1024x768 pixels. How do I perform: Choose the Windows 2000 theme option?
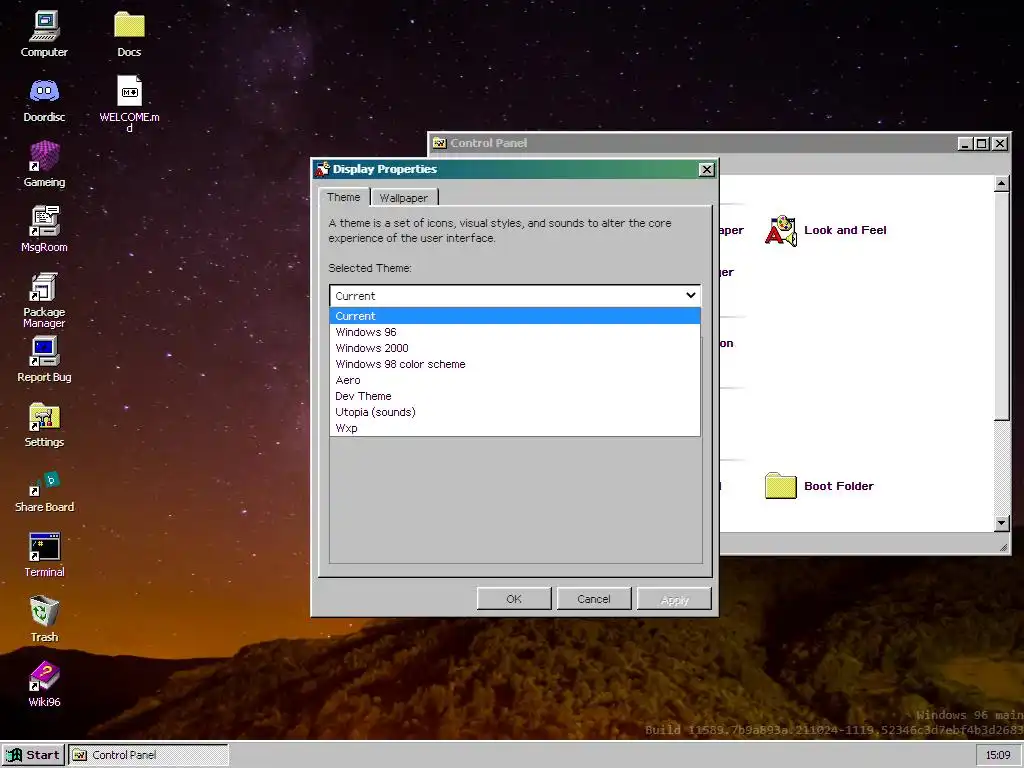click(x=515, y=348)
